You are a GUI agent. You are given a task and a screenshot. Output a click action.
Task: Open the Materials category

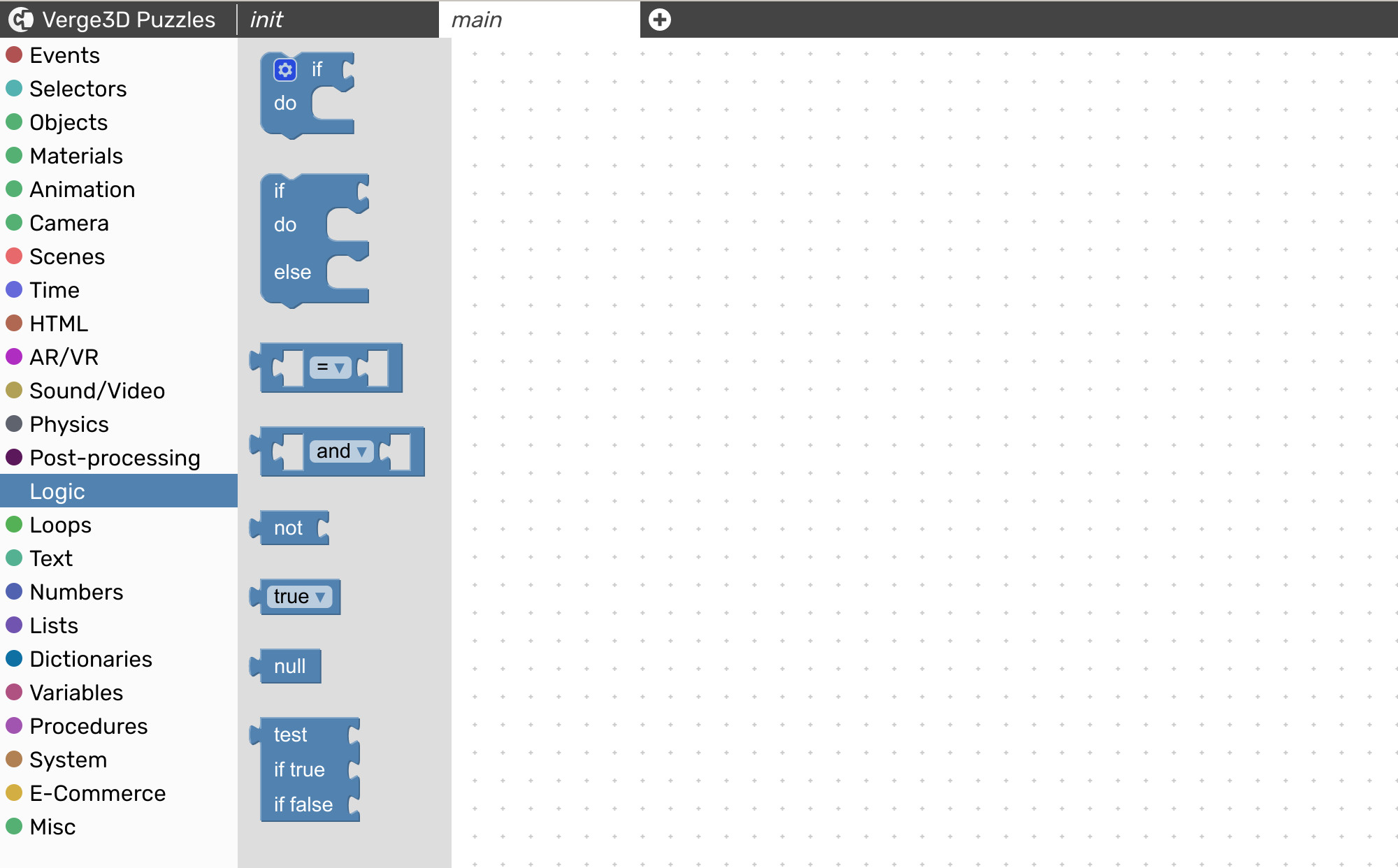(119, 156)
